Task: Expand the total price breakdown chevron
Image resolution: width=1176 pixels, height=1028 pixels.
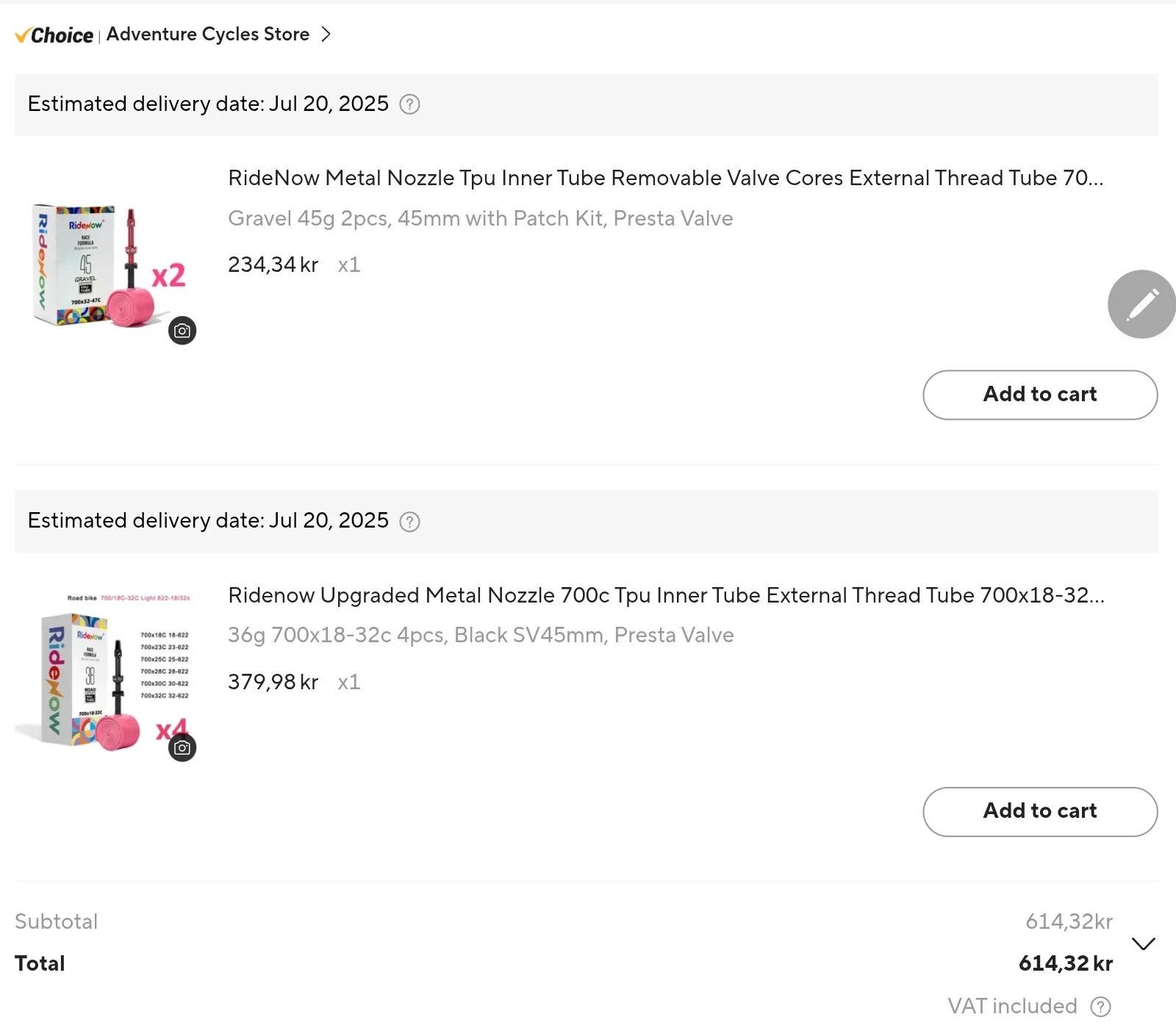Action: 1144,943
